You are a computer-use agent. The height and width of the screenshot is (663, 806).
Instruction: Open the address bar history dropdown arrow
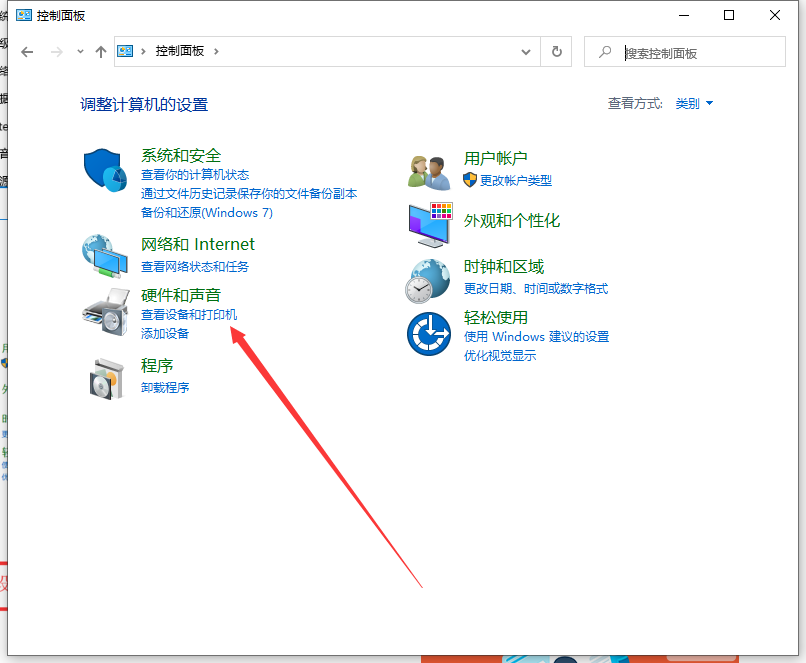(x=526, y=51)
